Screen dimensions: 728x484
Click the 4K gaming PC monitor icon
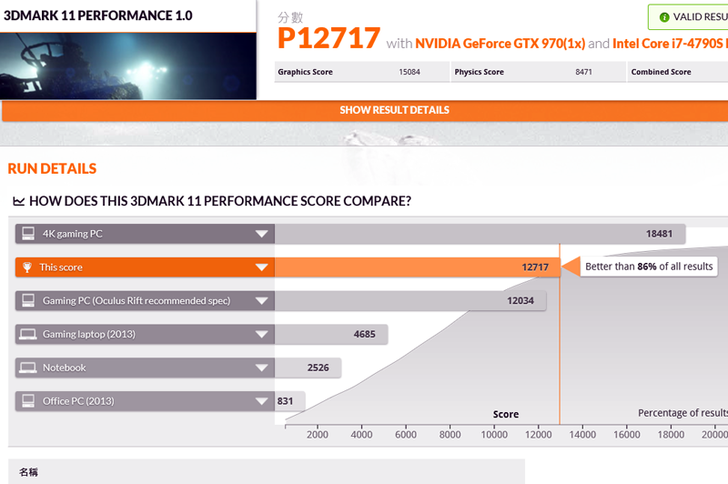tap(27, 234)
